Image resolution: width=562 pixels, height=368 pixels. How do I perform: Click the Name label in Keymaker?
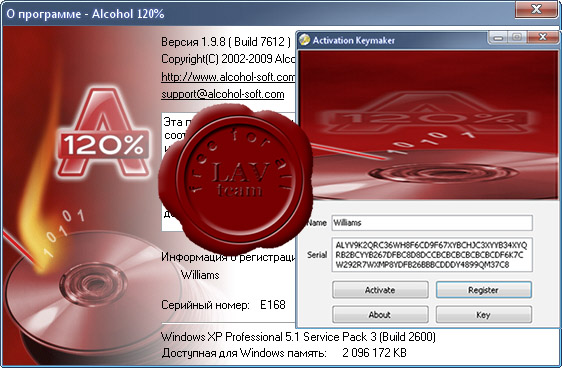pyautogui.click(x=317, y=223)
